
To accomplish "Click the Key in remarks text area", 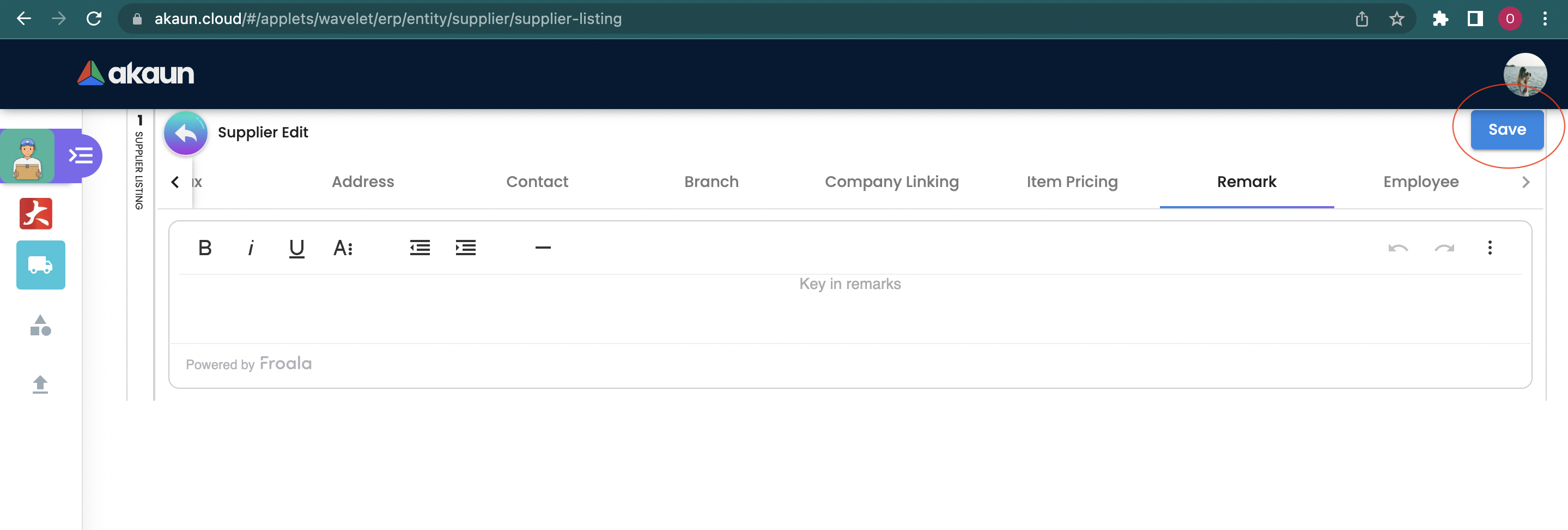I will pos(850,308).
